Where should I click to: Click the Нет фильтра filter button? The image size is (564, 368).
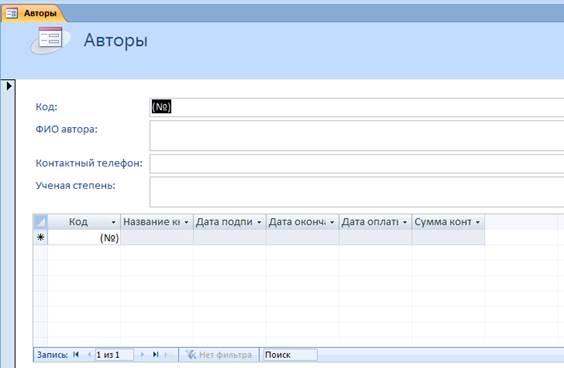(219, 355)
